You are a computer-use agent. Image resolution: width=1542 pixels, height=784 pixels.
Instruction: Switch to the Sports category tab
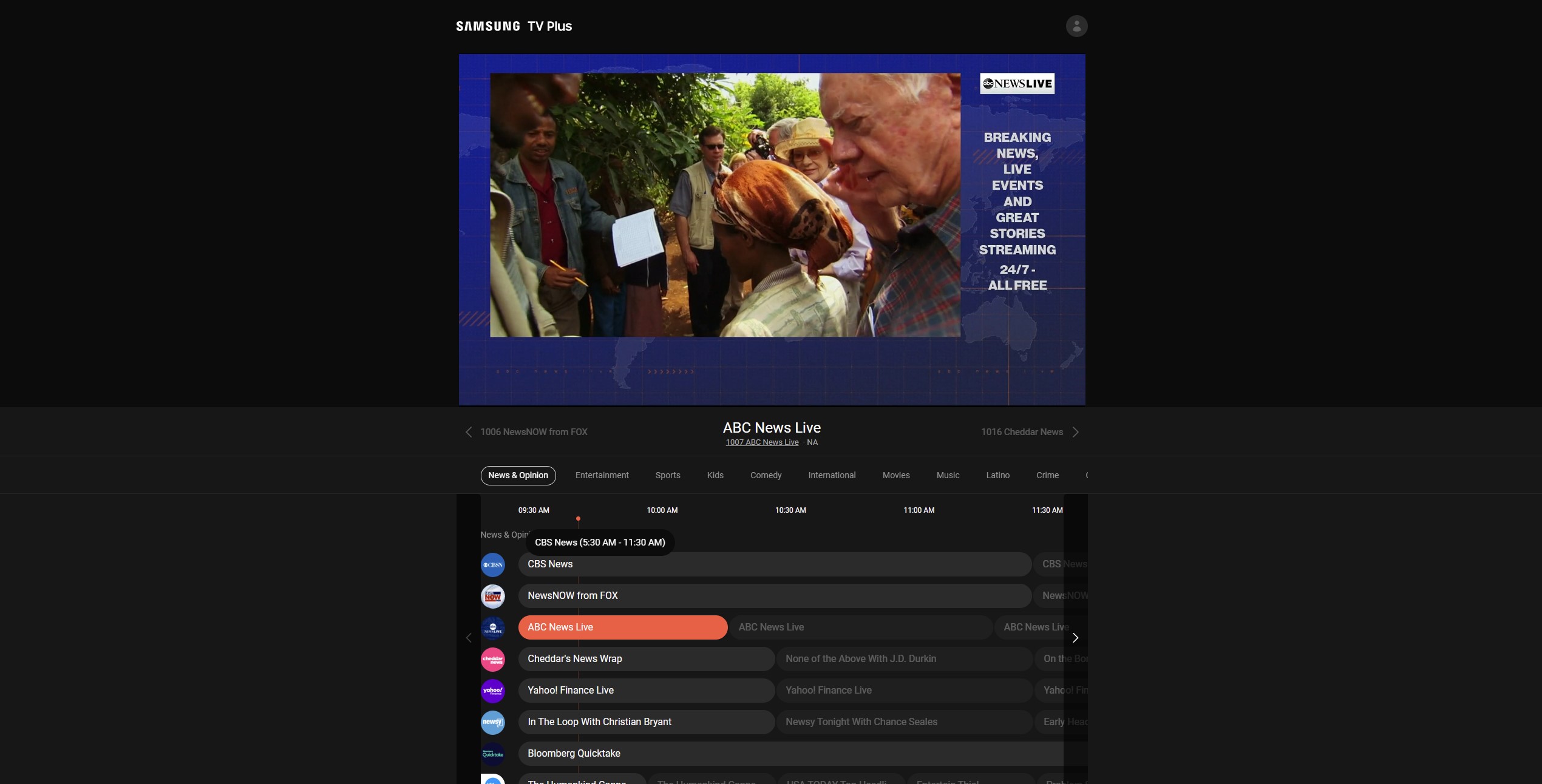coord(667,475)
